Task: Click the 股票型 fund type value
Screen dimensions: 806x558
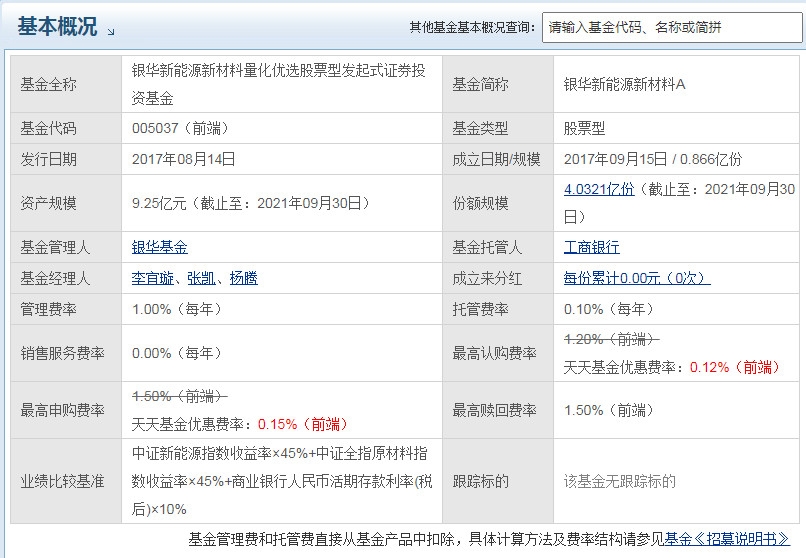Action: 584,128
